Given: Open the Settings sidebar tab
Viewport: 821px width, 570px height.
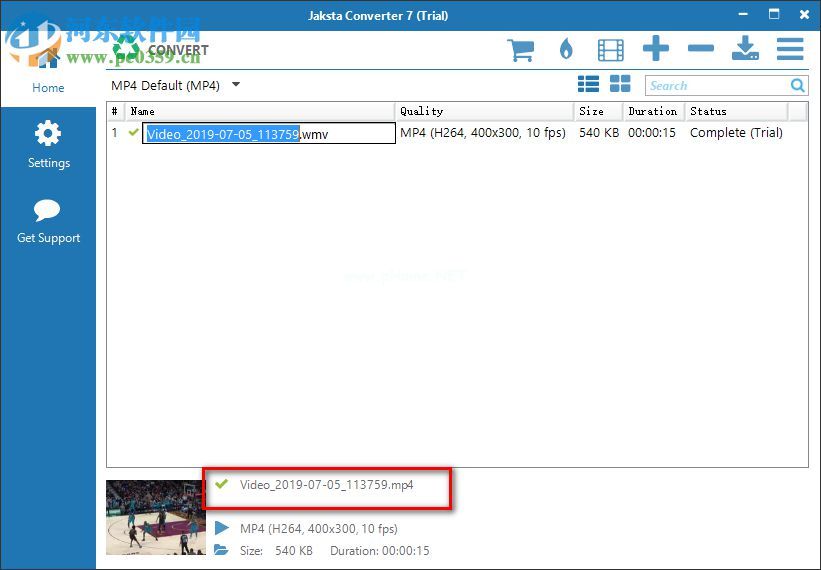Looking at the screenshot, I should [x=48, y=145].
